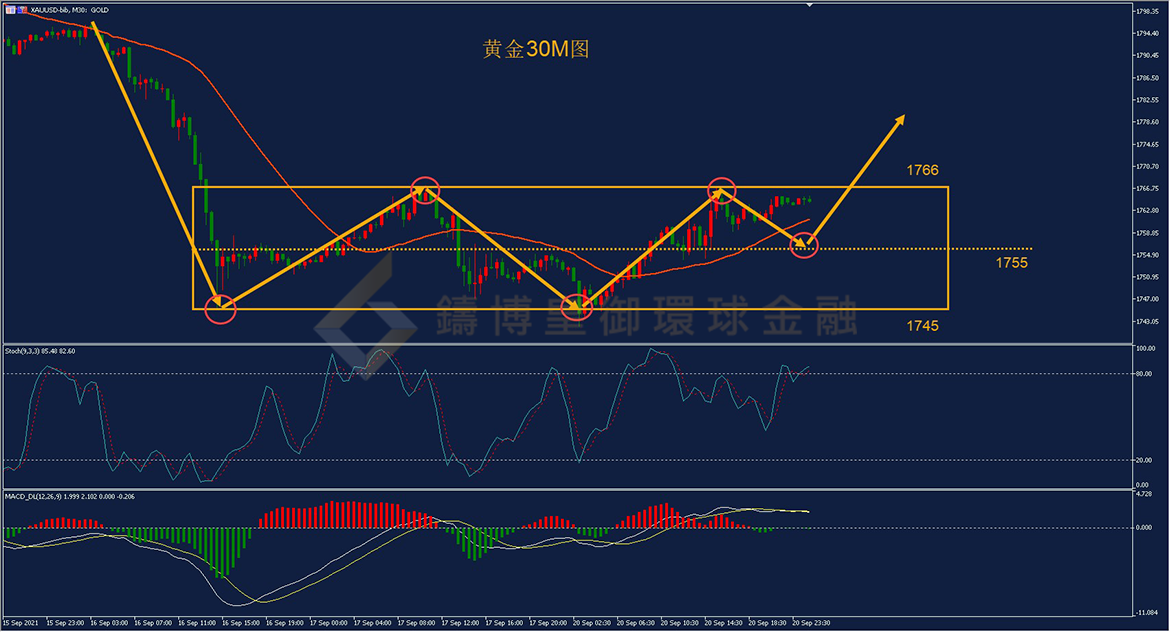
Task: Select the red circle at the first 1745 low
Action: coord(220,308)
